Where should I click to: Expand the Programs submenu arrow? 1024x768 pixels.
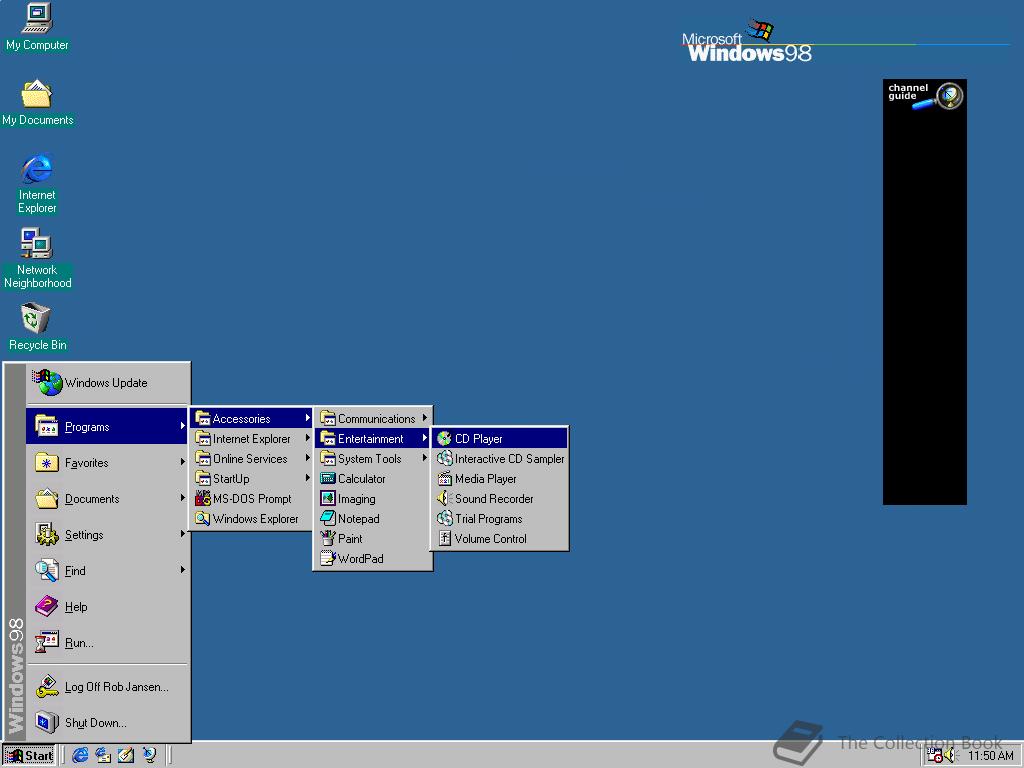[x=183, y=426]
